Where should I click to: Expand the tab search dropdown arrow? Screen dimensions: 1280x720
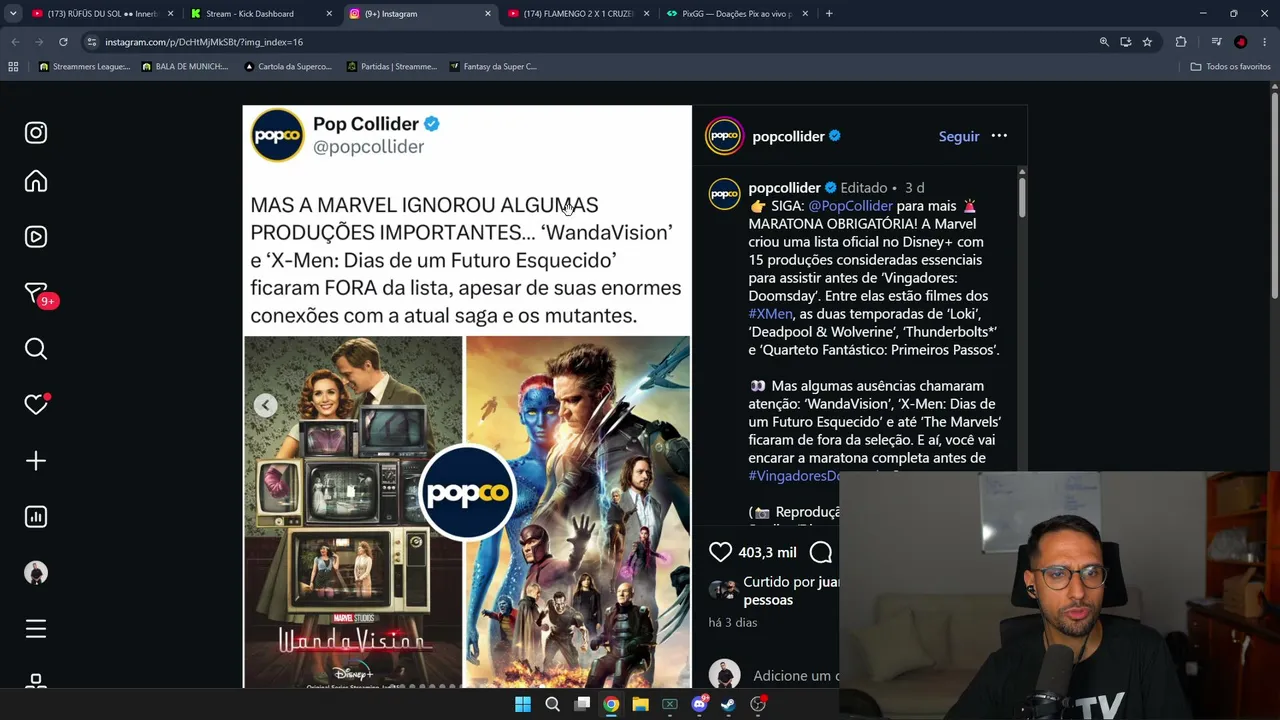click(x=13, y=14)
